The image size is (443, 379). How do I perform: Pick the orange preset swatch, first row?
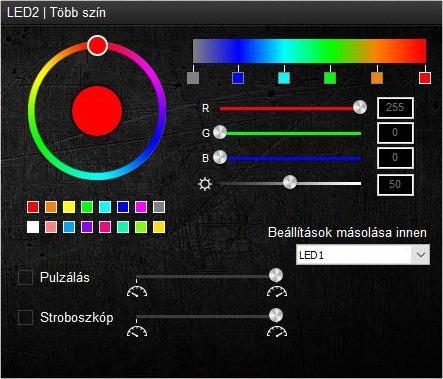click(51, 207)
